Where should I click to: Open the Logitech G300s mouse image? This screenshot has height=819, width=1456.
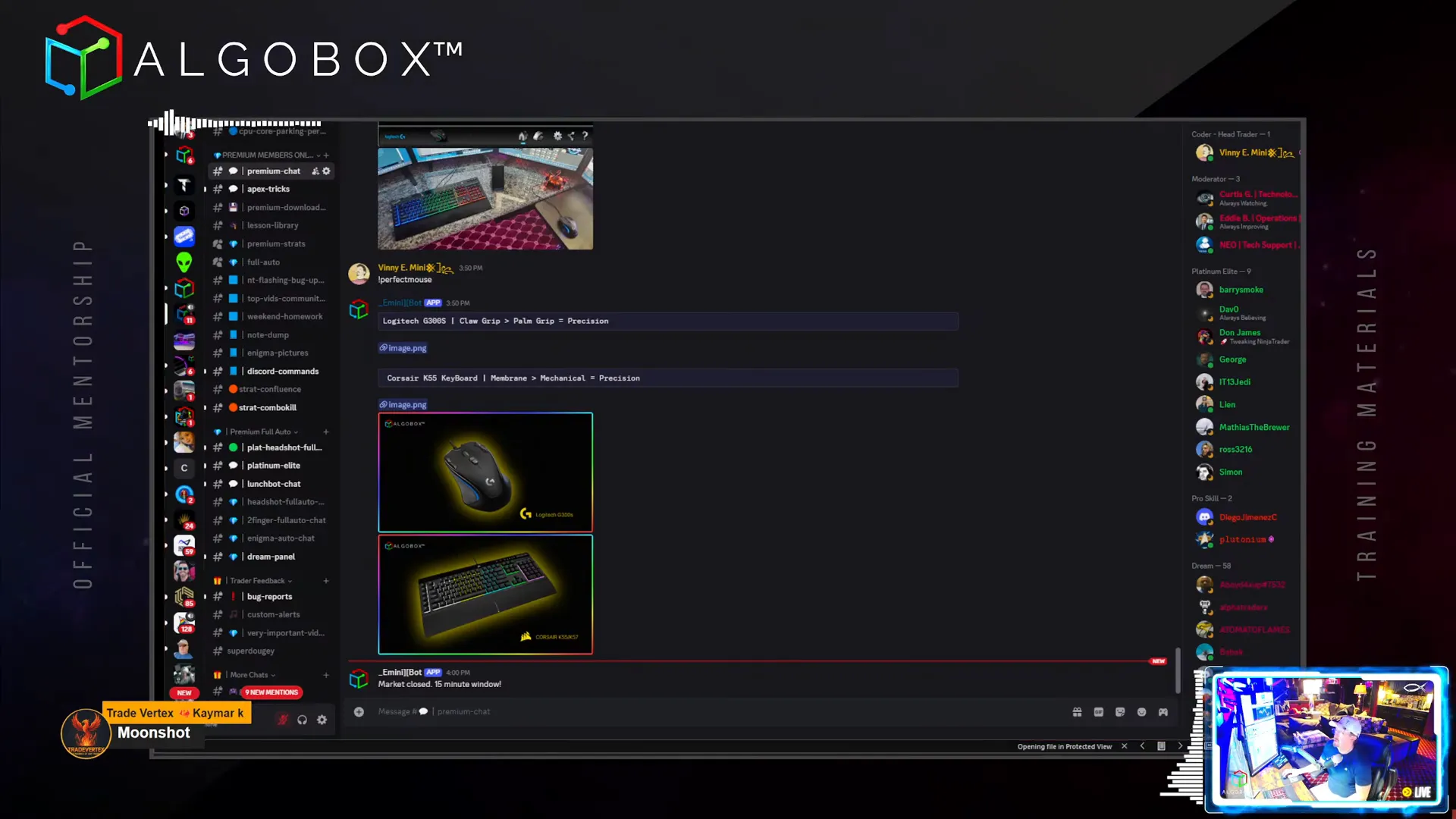[485, 472]
